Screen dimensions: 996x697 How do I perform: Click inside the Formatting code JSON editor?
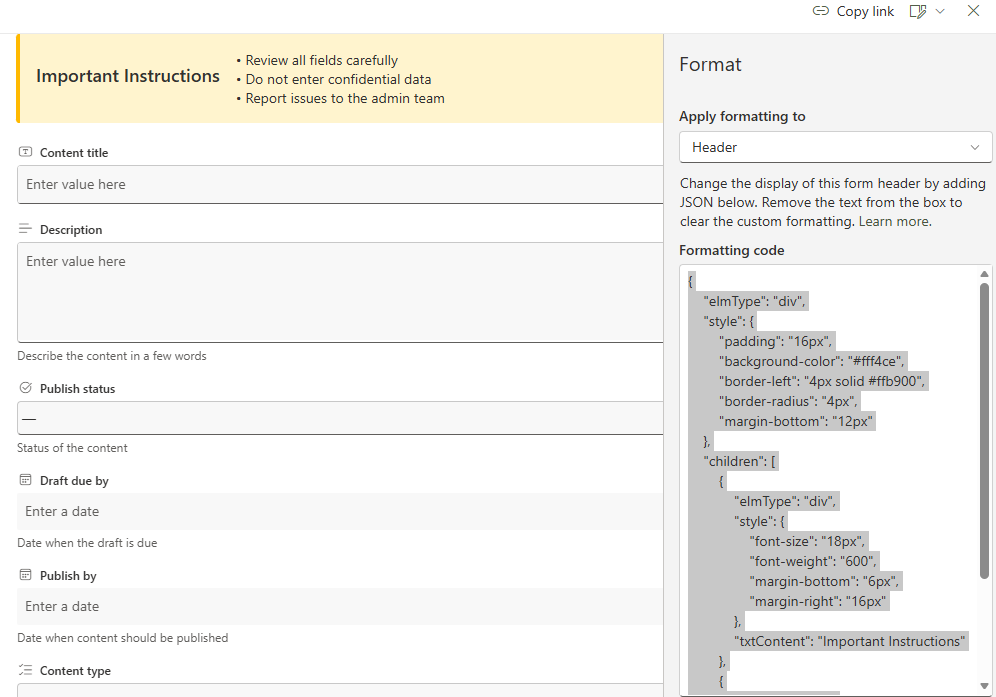click(x=830, y=480)
